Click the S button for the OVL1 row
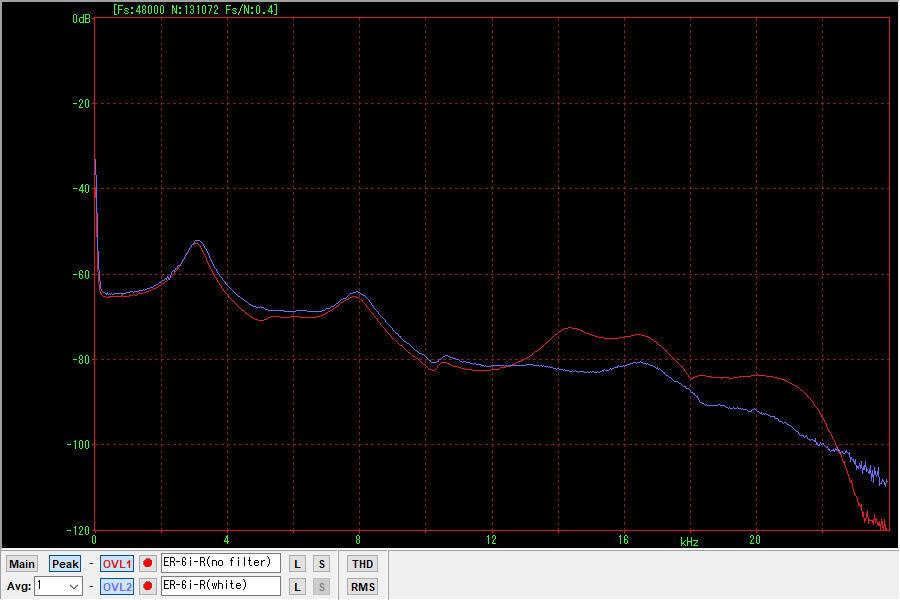Image resolution: width=900 pixels, height=600 pixels. coord(321,564)
